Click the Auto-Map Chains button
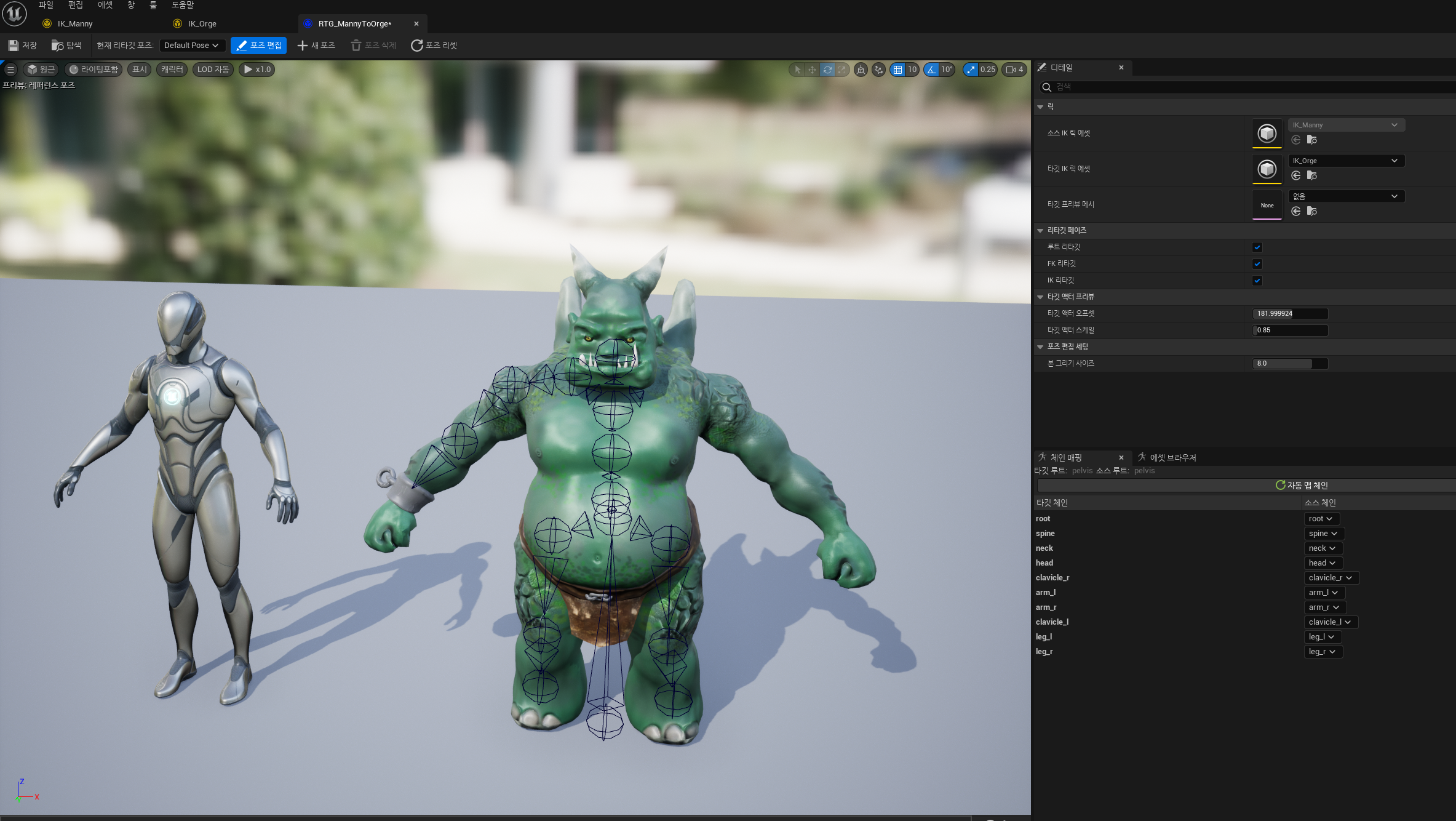 1302,485
